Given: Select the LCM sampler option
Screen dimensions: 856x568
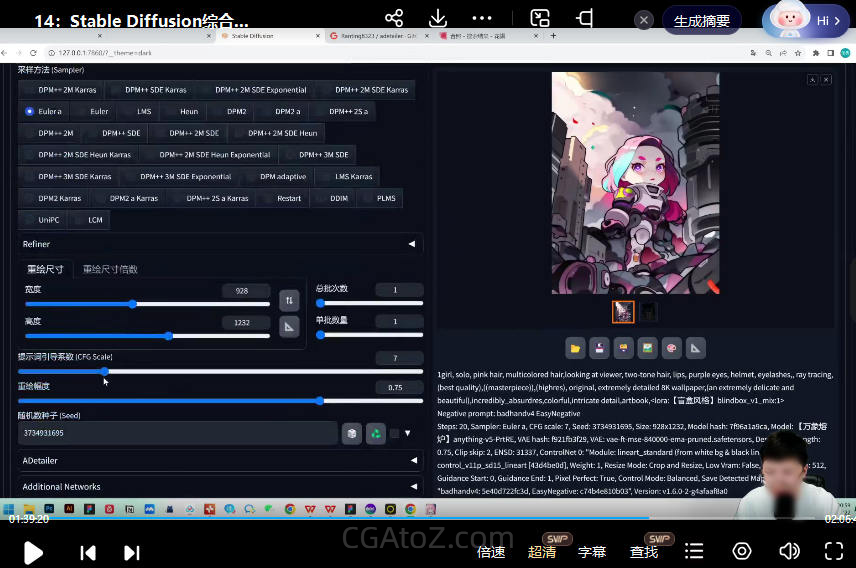Looking at the screenshot, I should [94, 220].
